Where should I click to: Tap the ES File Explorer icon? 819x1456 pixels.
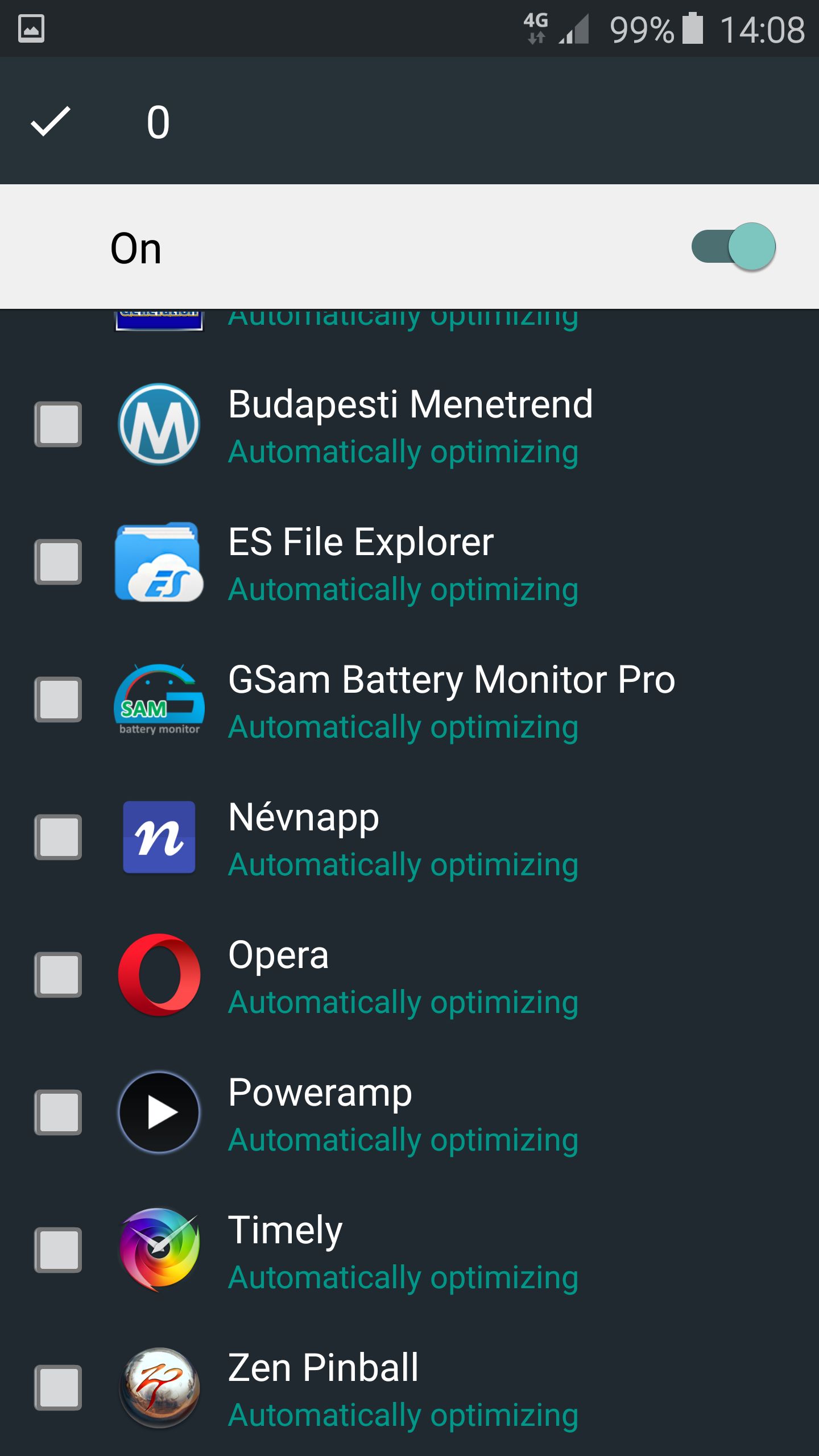pos(159,562)
